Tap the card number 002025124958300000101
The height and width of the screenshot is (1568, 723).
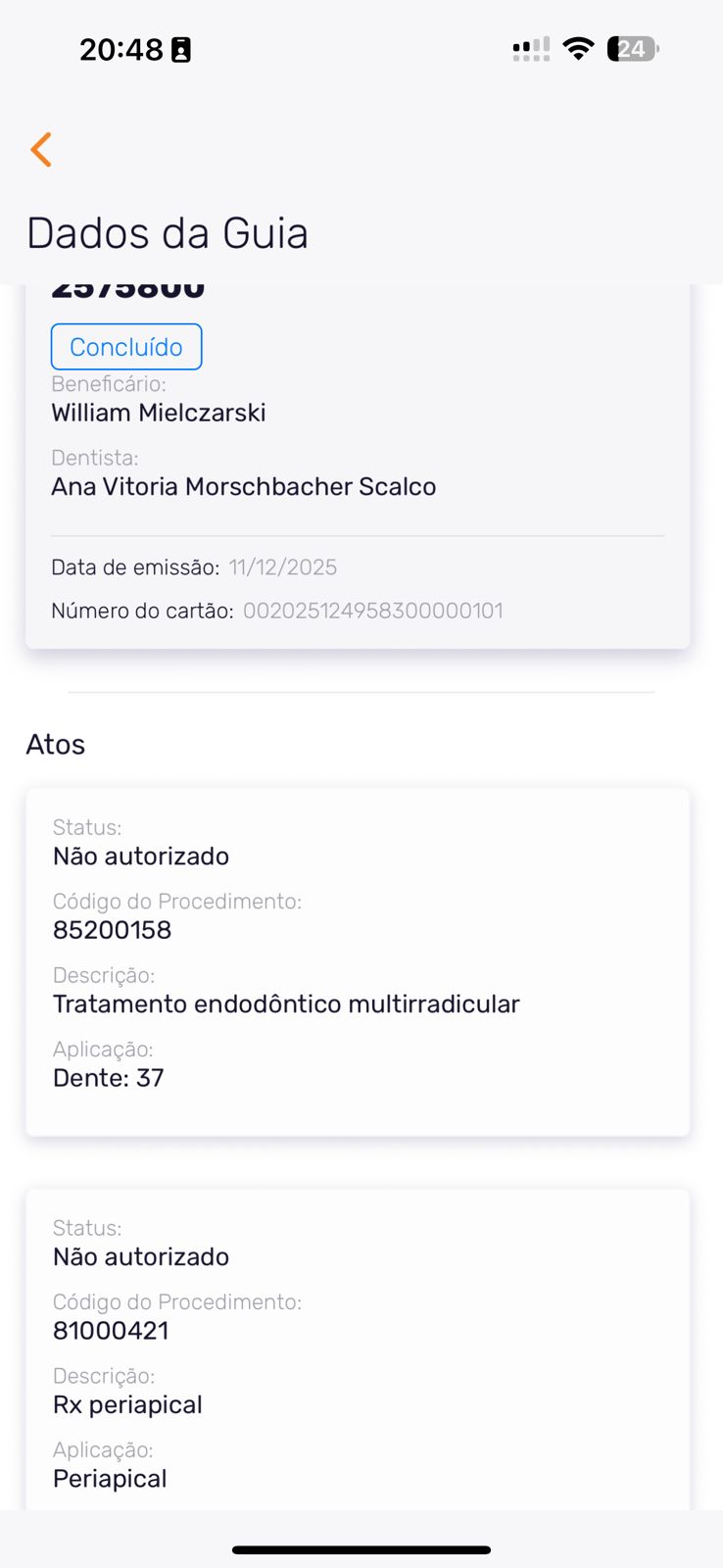(x=373, y=611)
